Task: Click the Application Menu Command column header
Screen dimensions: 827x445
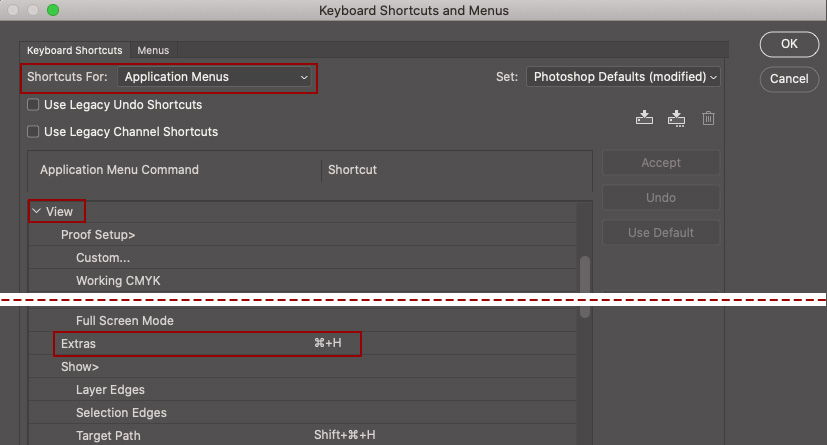Action: click(119, 170)
